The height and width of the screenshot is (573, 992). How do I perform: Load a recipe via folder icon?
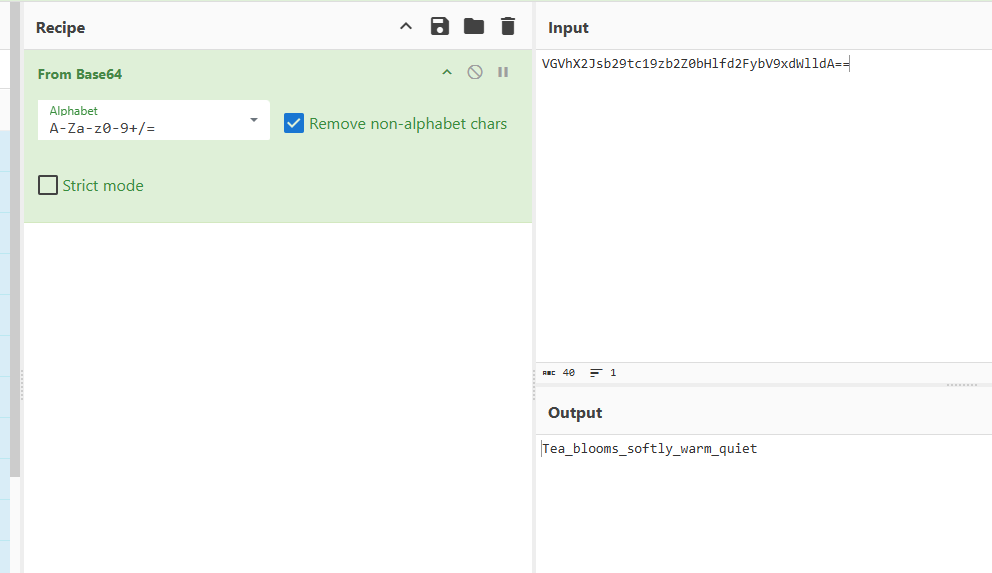click(474, 27)
